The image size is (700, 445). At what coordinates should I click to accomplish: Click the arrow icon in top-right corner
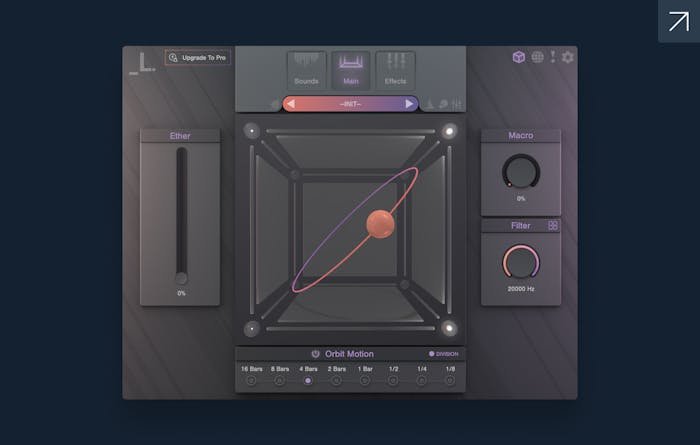(x=678, y=21)
